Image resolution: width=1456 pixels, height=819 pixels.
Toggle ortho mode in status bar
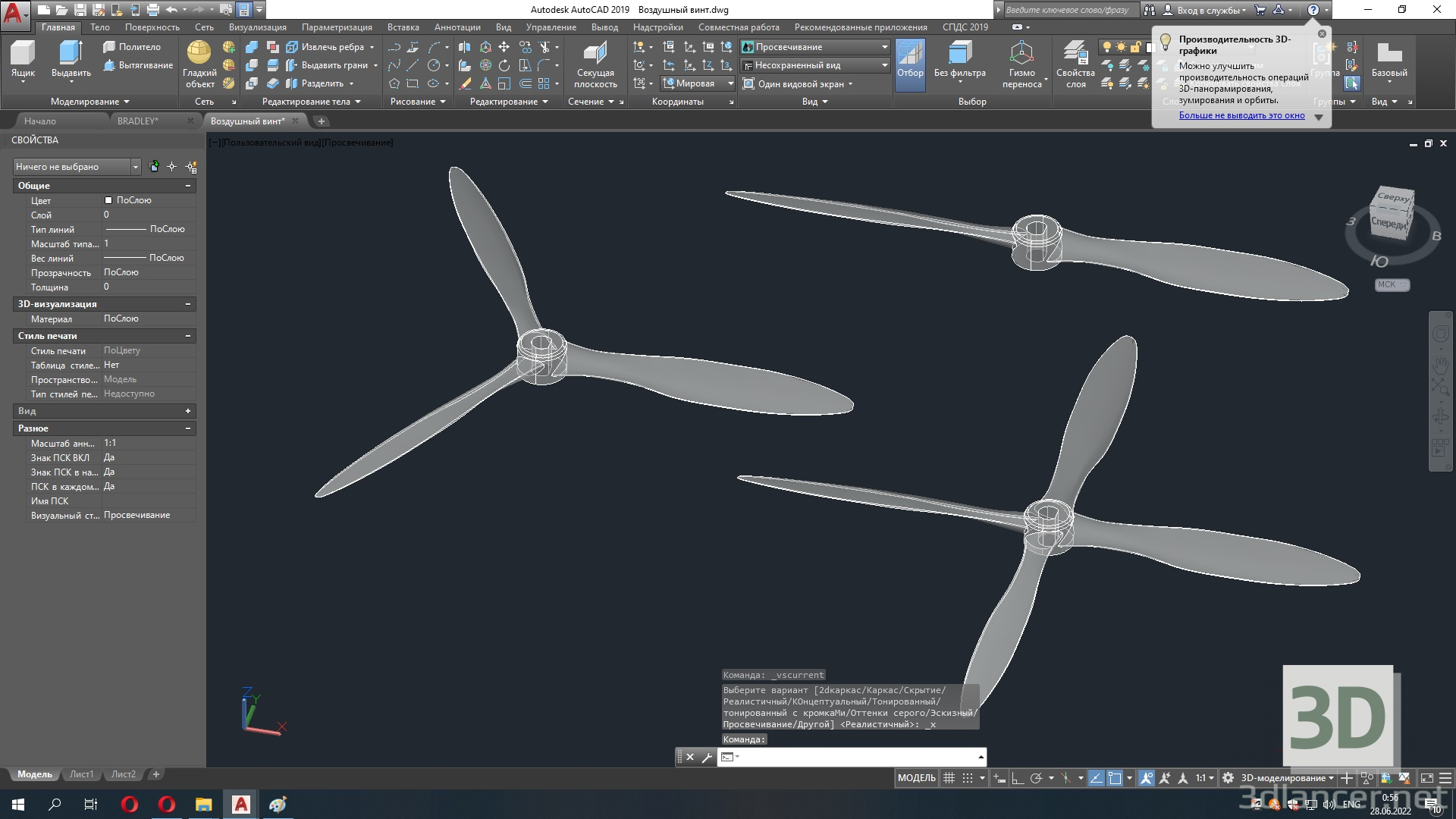pyautogui.click(x=1018, y=778)
